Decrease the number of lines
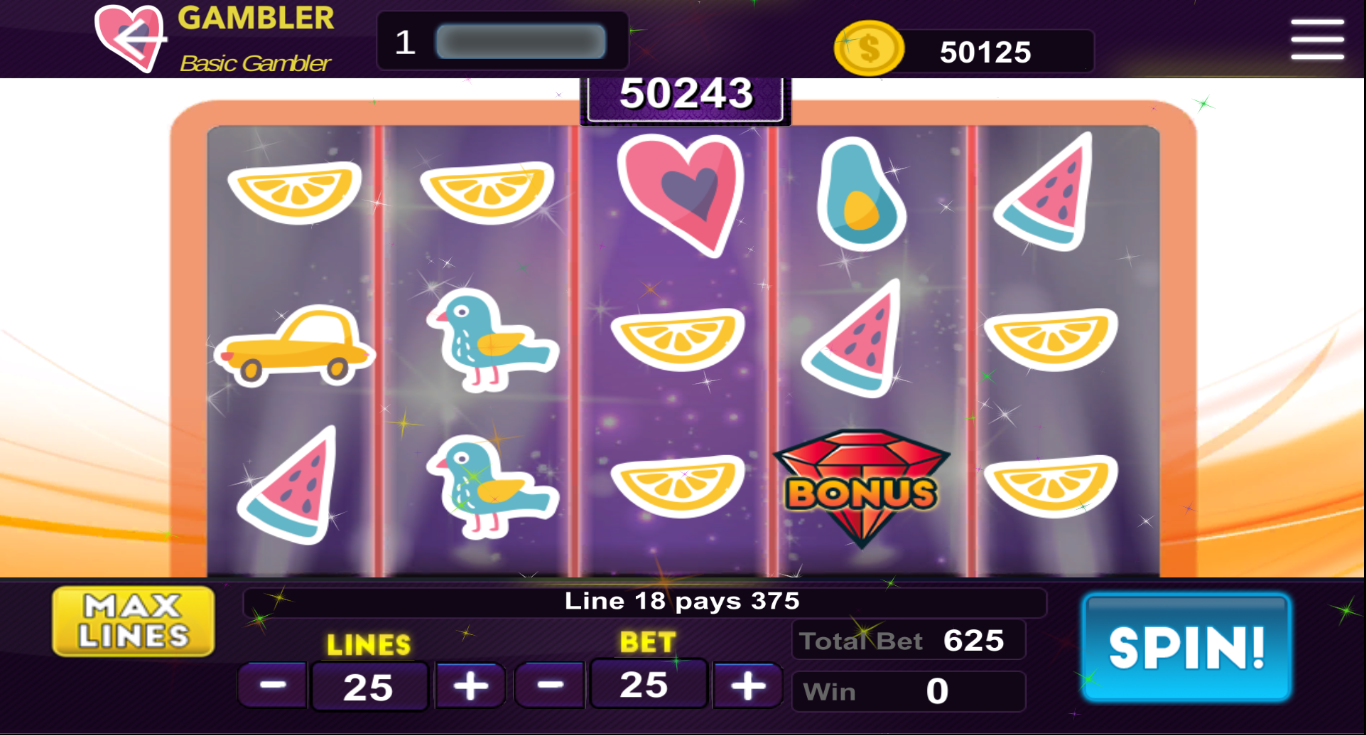This screenshot has width=1366, height=735. 272,686
